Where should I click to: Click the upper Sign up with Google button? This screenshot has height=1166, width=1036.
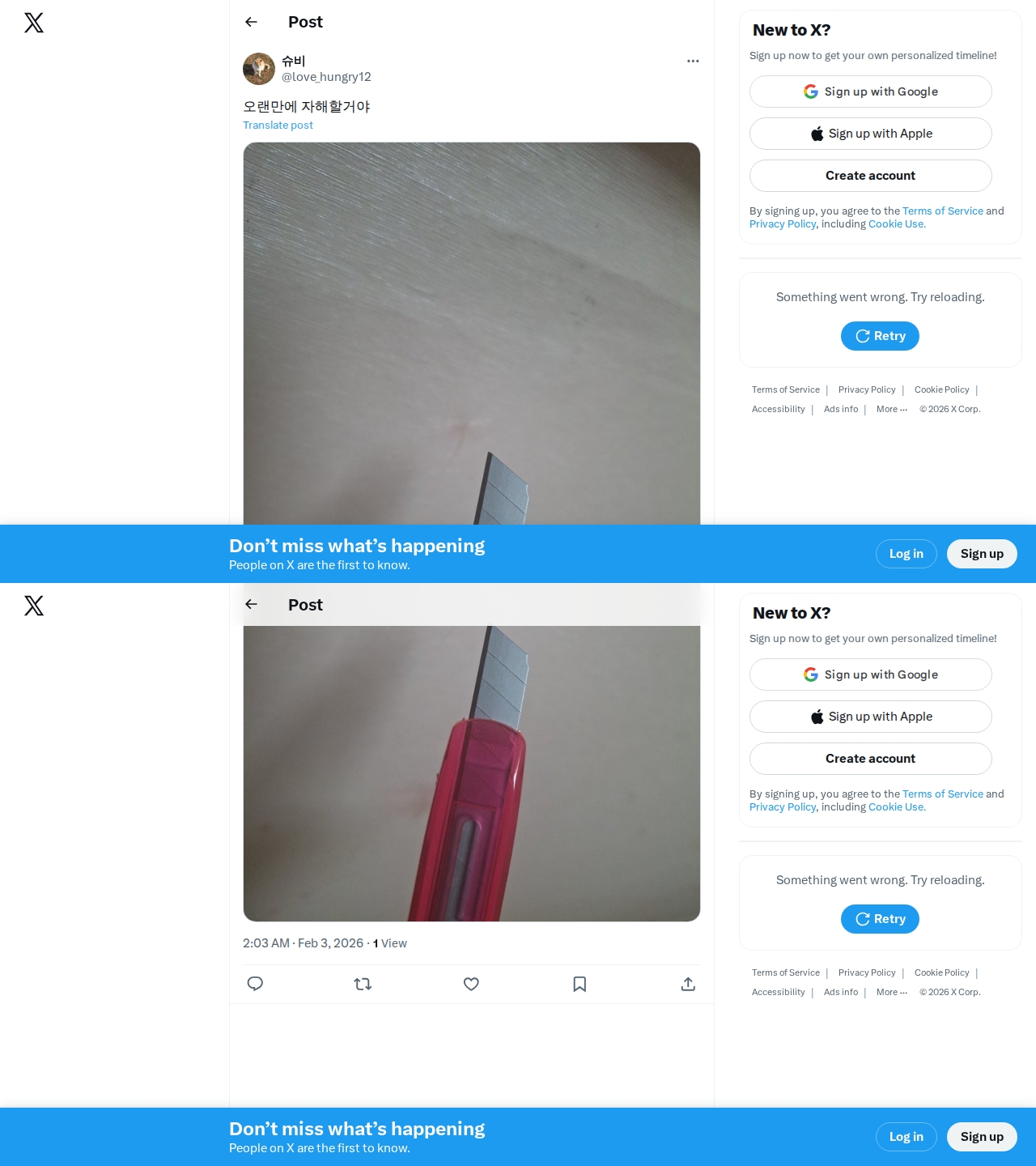pyautogui.click(x=871, y=91)
